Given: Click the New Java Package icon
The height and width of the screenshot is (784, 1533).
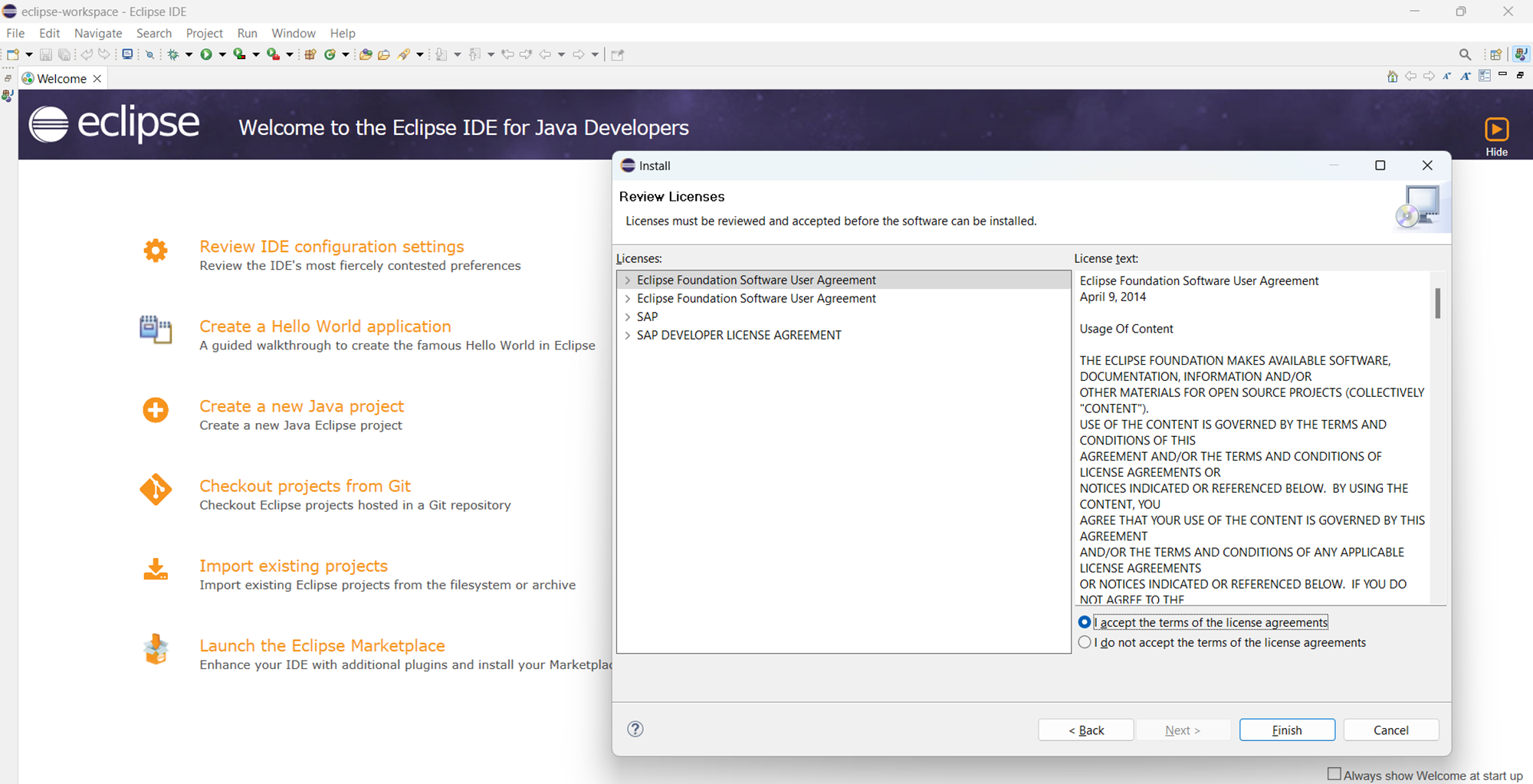Looking at the screenshot, I should pos(310,54).
